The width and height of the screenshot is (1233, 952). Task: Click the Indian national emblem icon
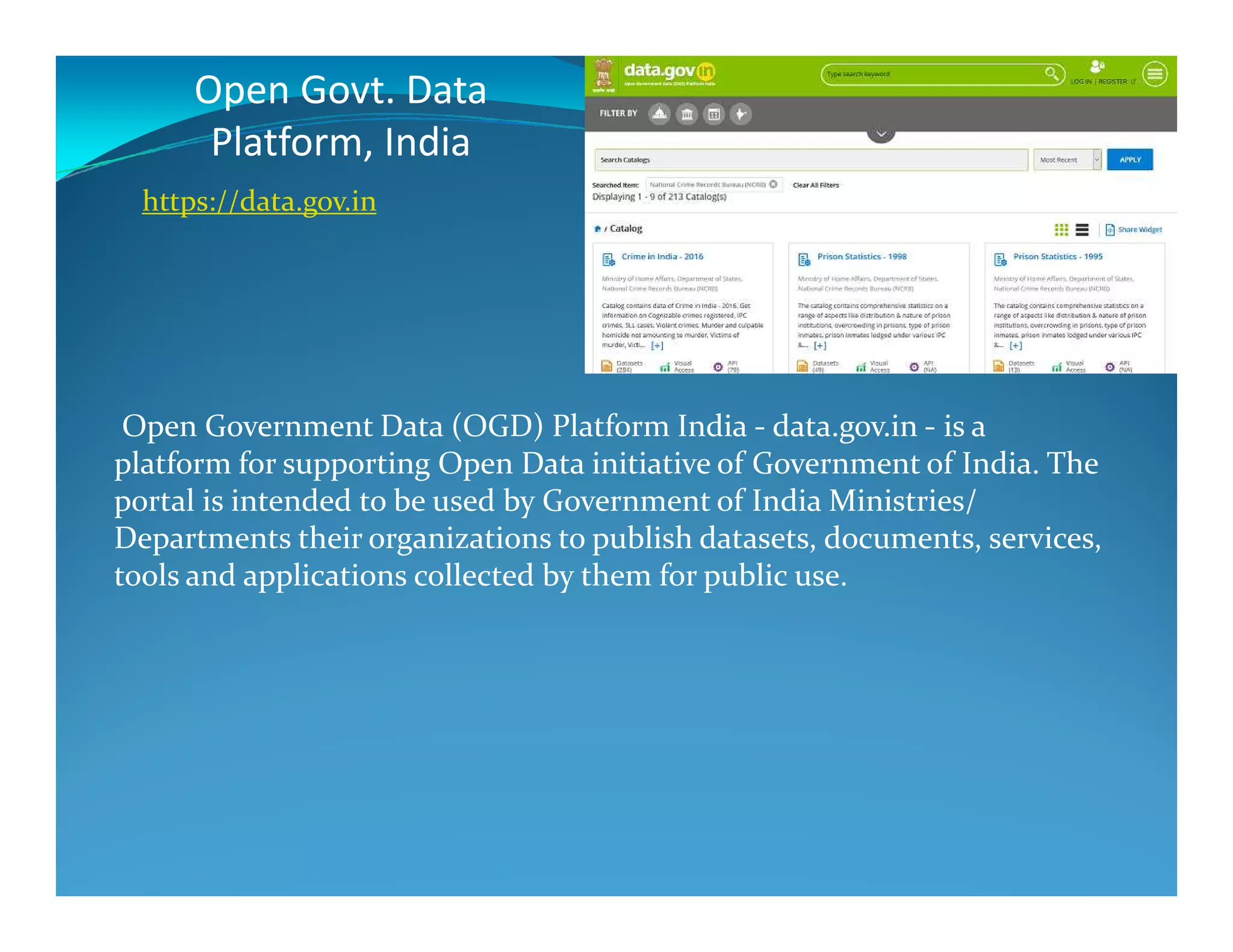coord(603,75)
